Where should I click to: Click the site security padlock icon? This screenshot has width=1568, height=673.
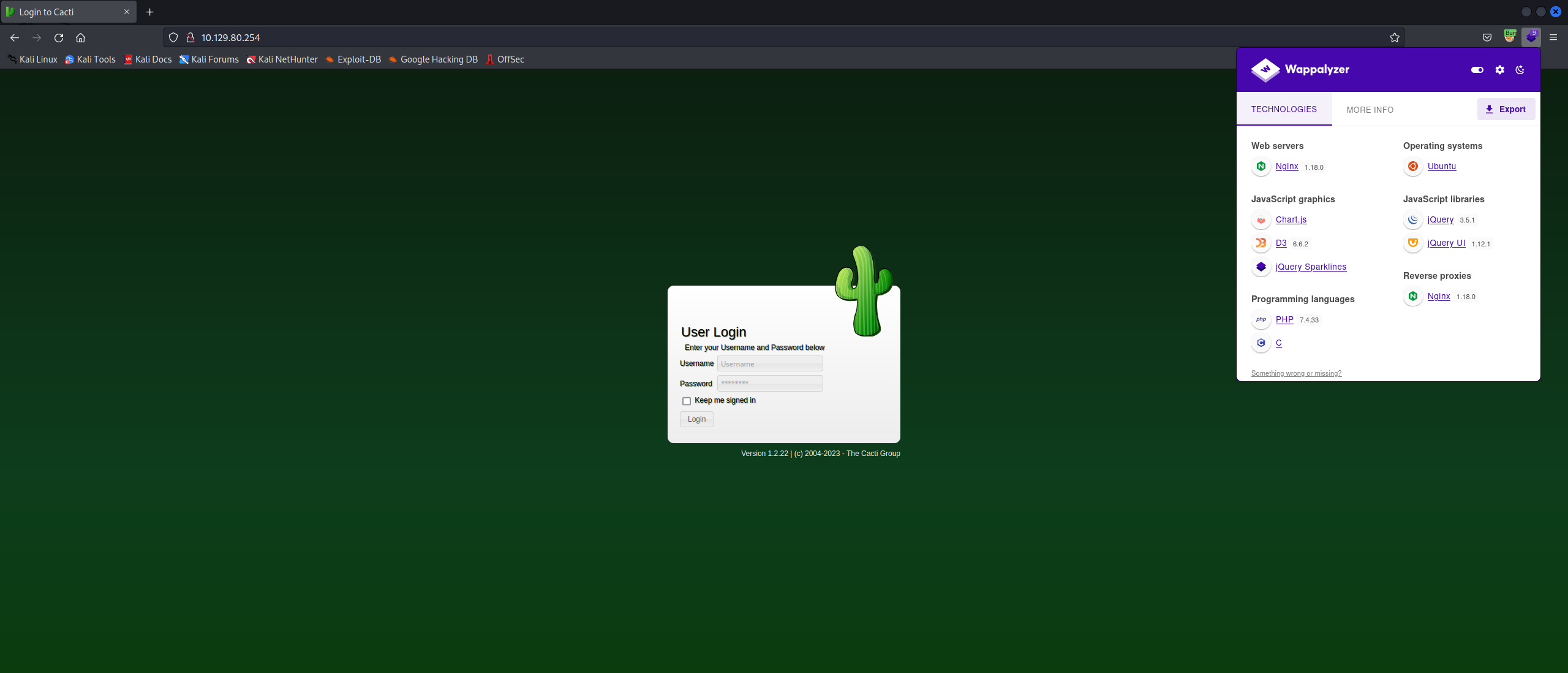[x=190, y=37]
